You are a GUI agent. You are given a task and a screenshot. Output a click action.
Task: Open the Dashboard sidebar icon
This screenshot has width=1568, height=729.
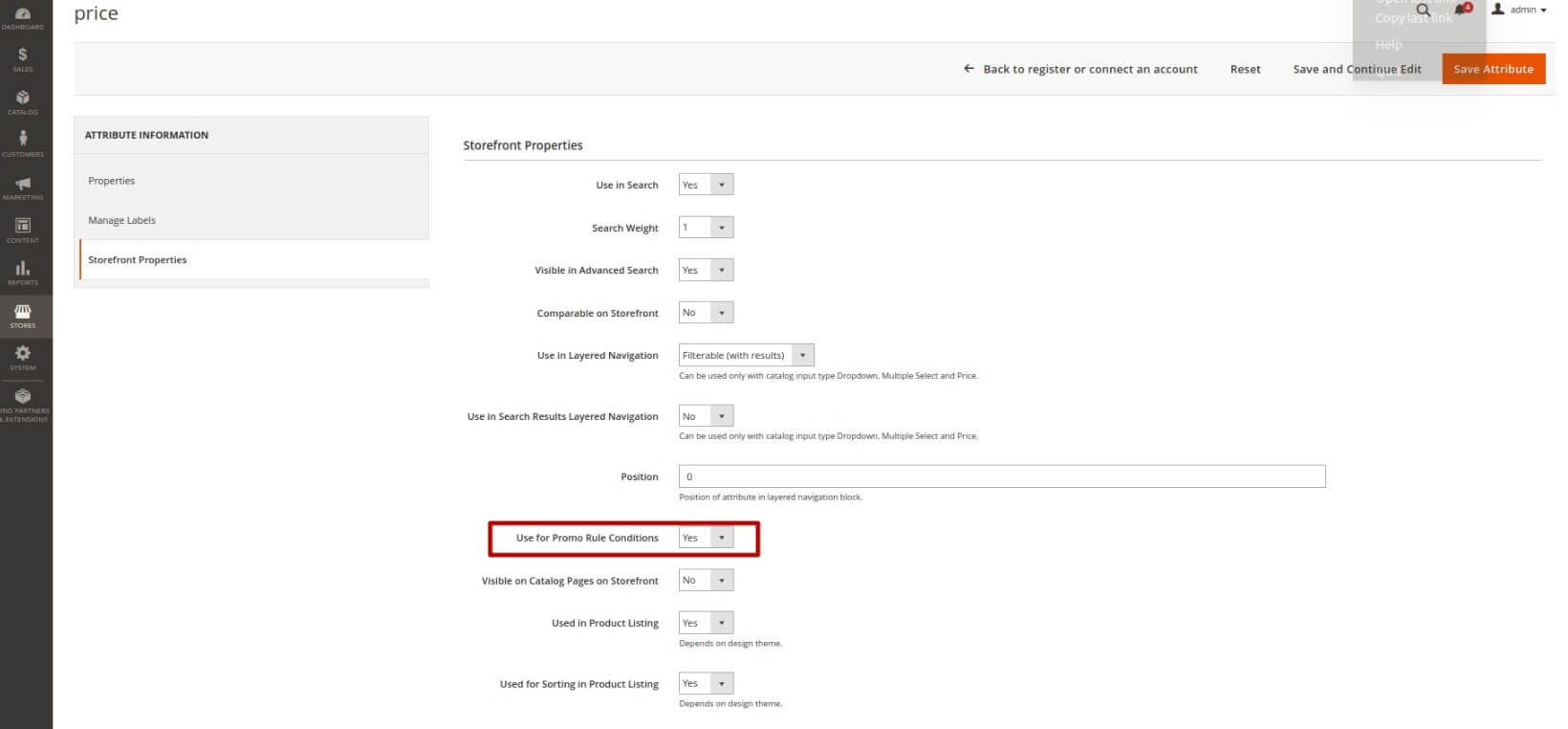coord(22,17)
